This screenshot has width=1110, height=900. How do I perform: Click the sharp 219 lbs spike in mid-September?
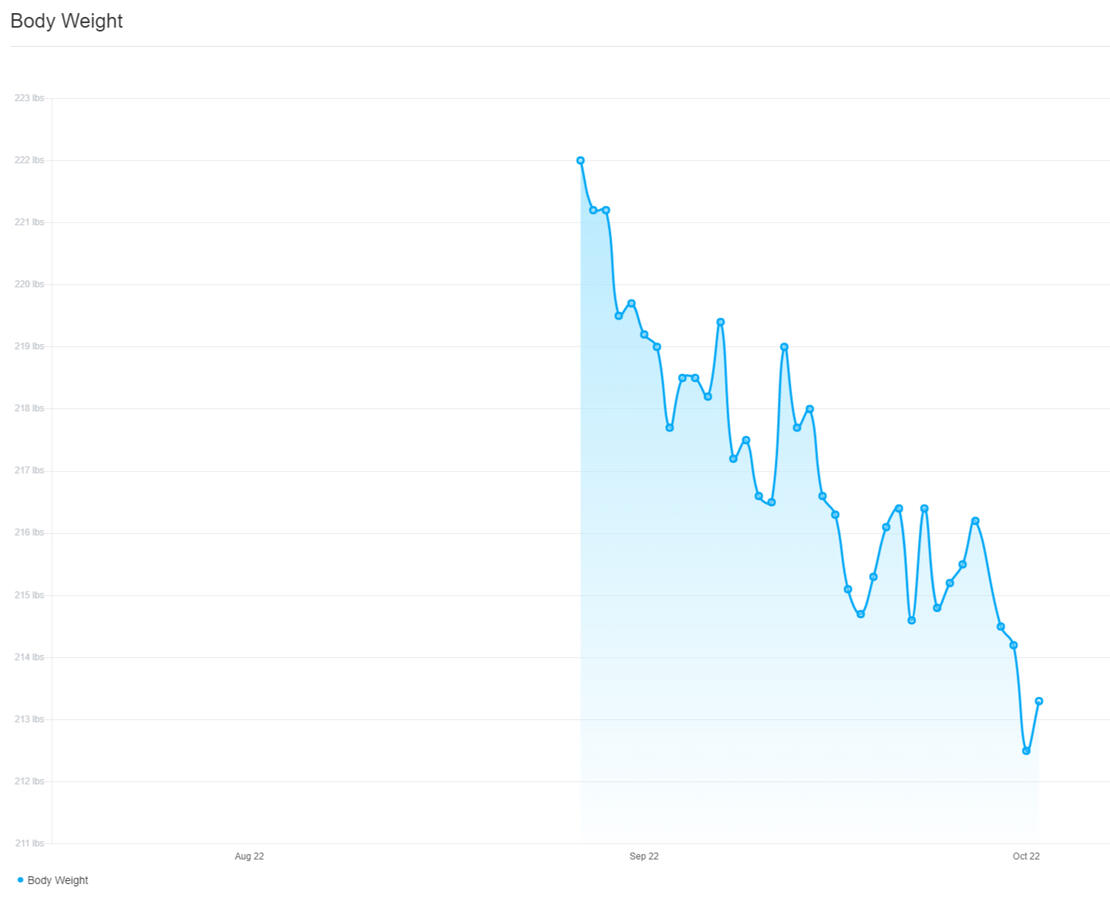(784, 347)
